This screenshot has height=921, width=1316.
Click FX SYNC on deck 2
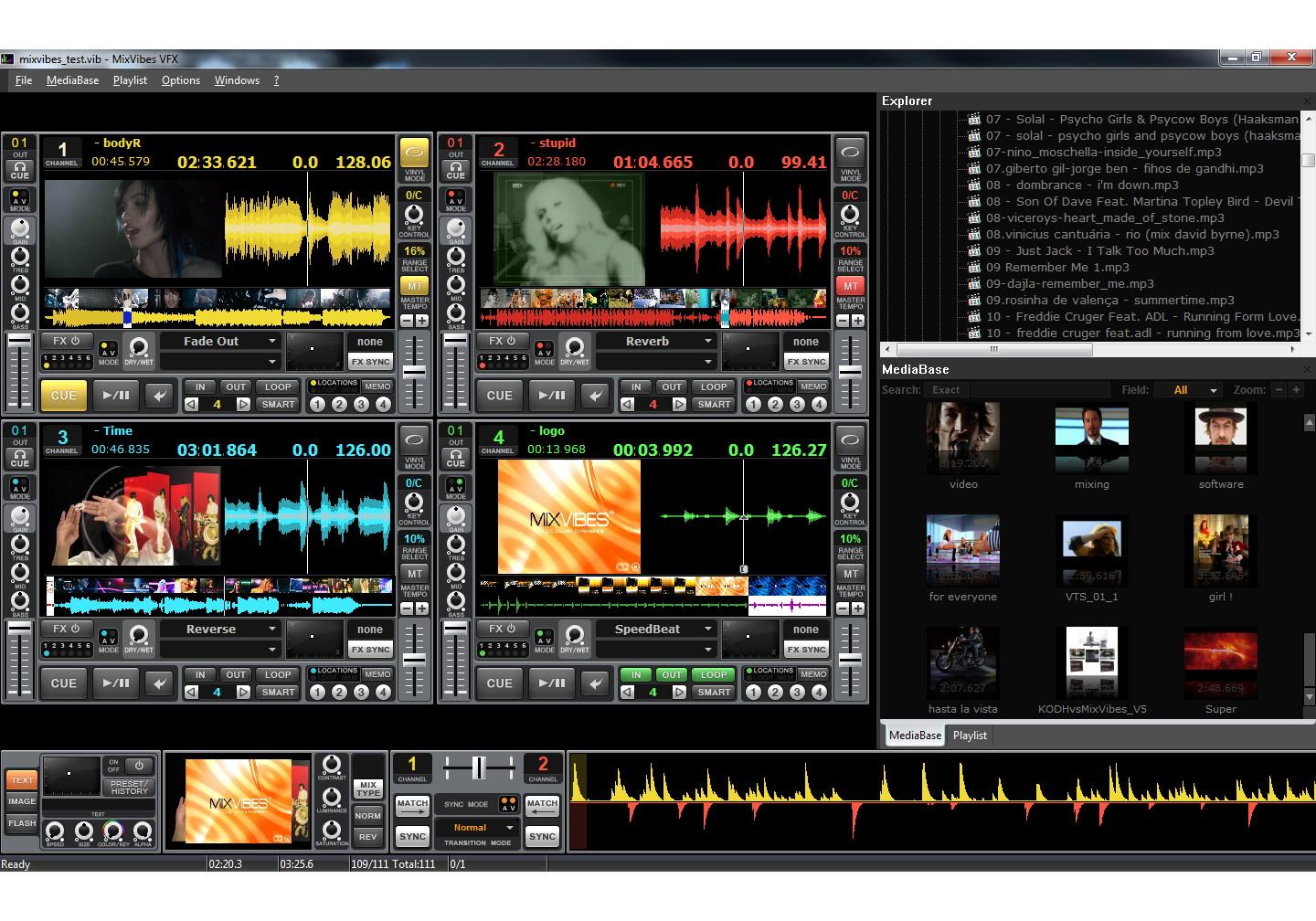(x=806, y=362)
